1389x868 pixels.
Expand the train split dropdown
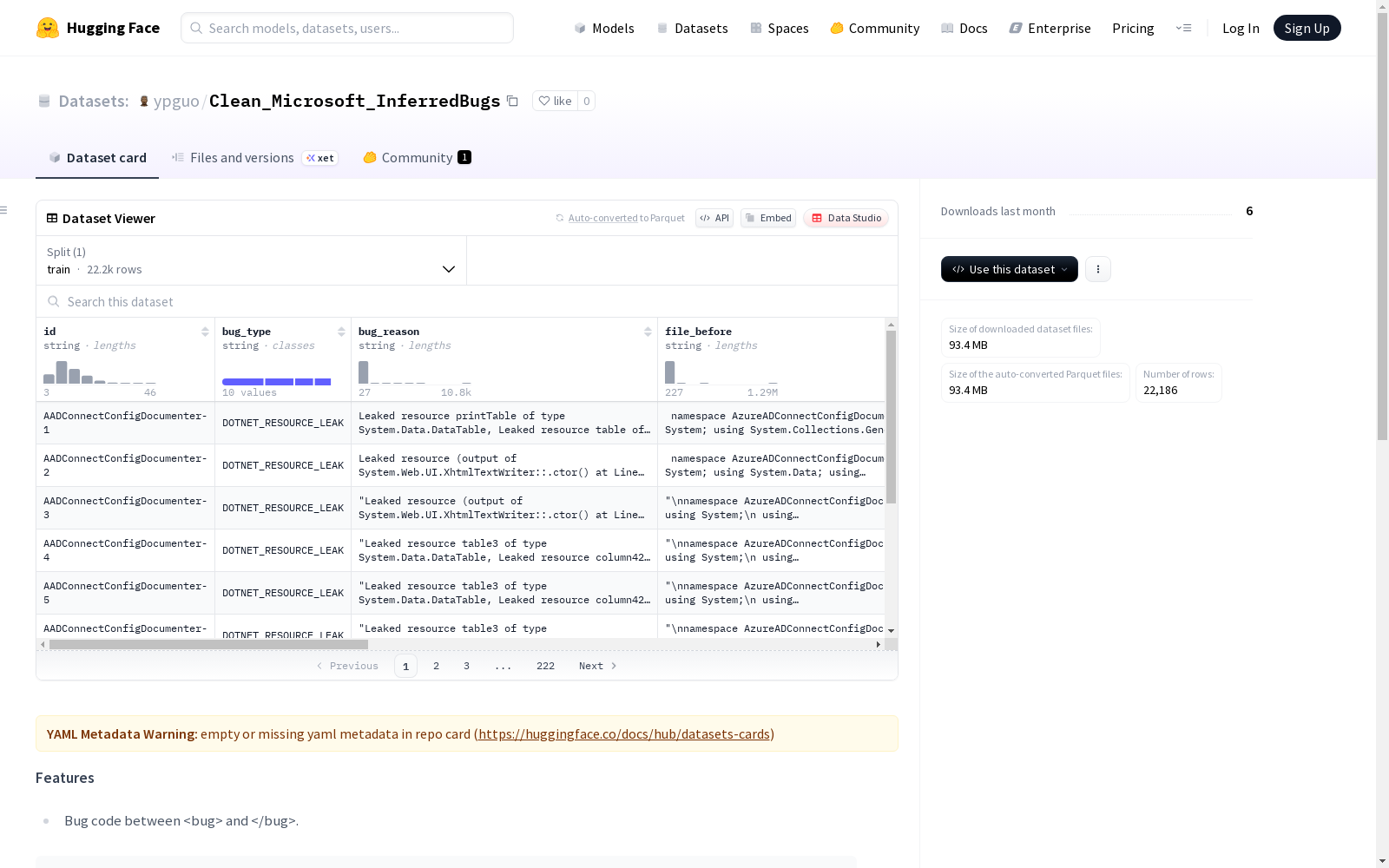pos(252,260)
